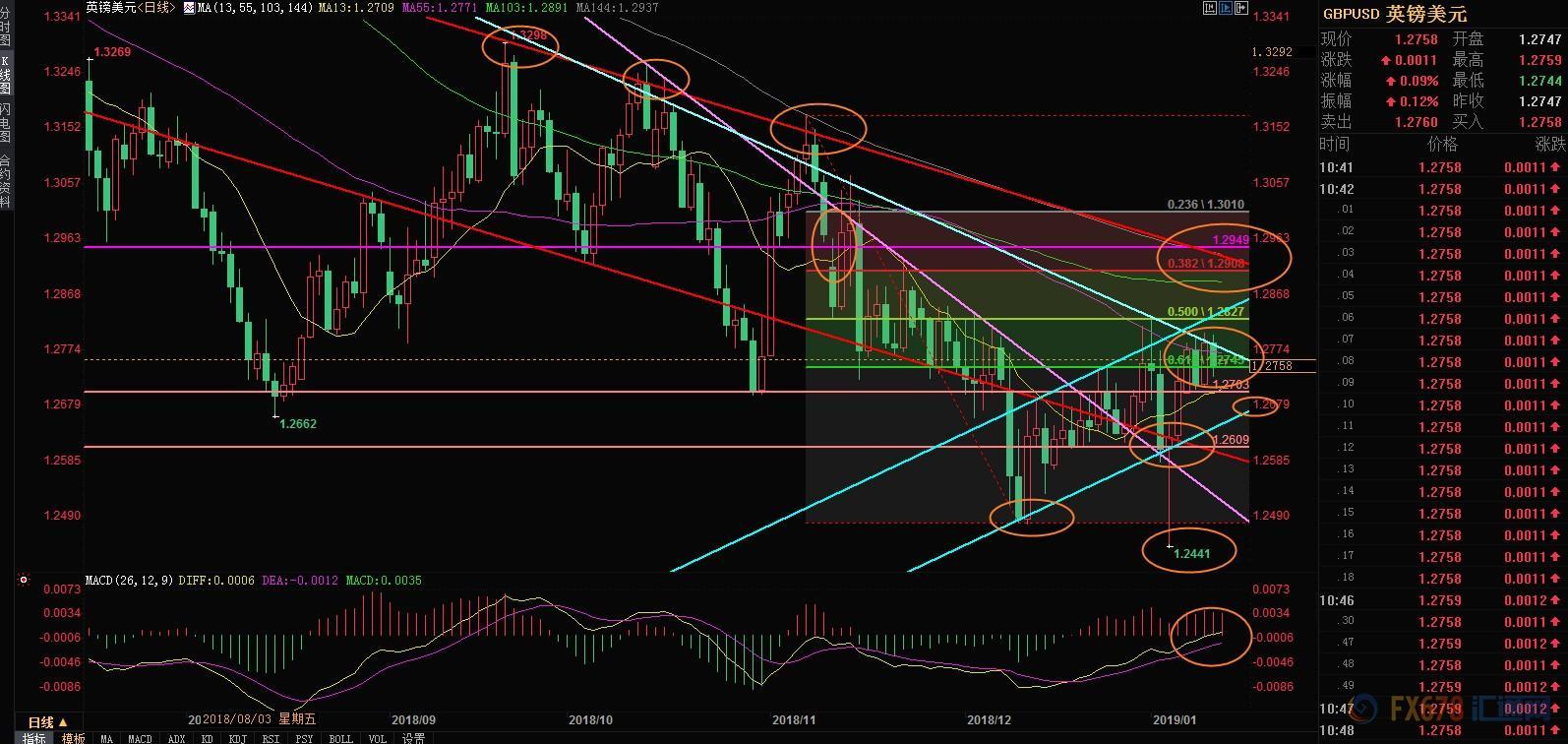Click the 2018/11 time axis label
1568x744 pixels.
tap(795, 720)
